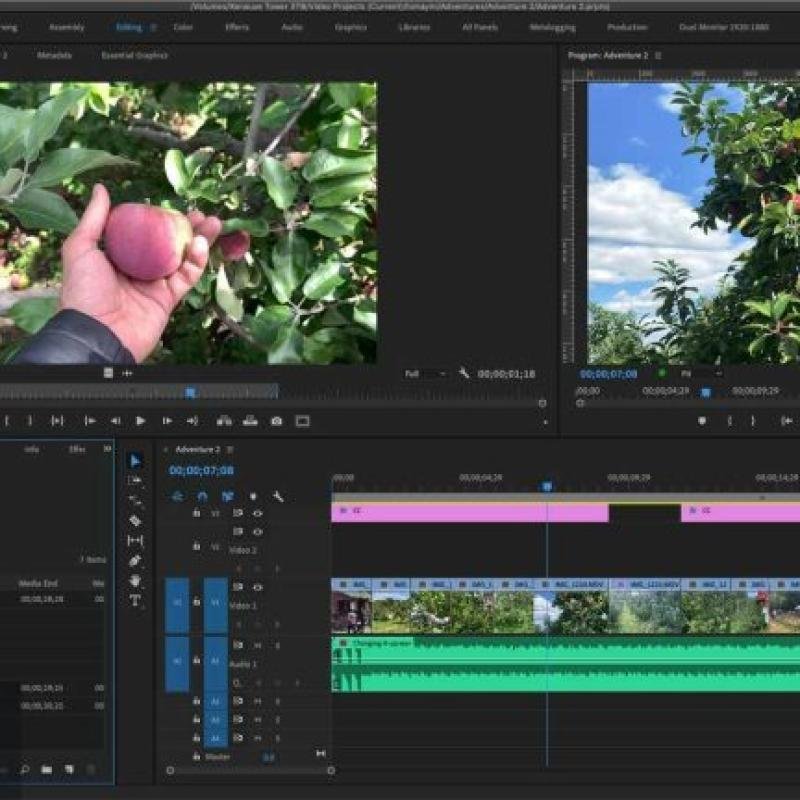Click Step Forward one frame in Source monitor
Screen dimensions: 800x800
point(167,421)
